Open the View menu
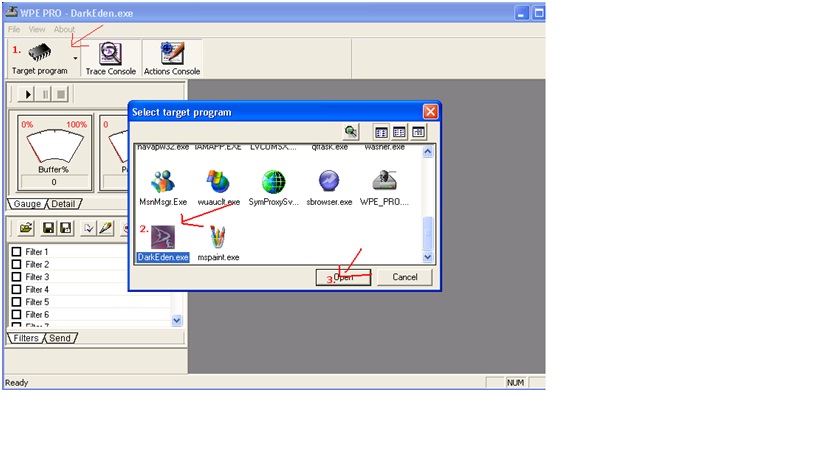 37,29
